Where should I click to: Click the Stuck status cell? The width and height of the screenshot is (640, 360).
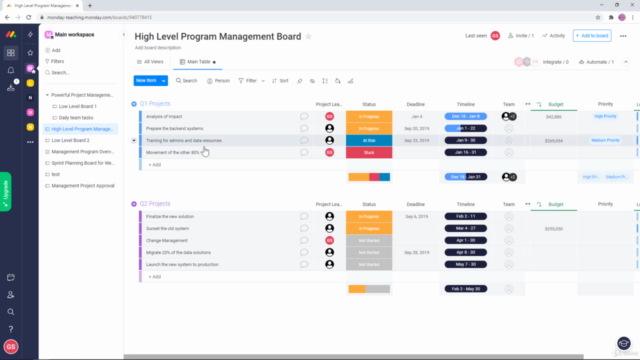click(369, 152)
